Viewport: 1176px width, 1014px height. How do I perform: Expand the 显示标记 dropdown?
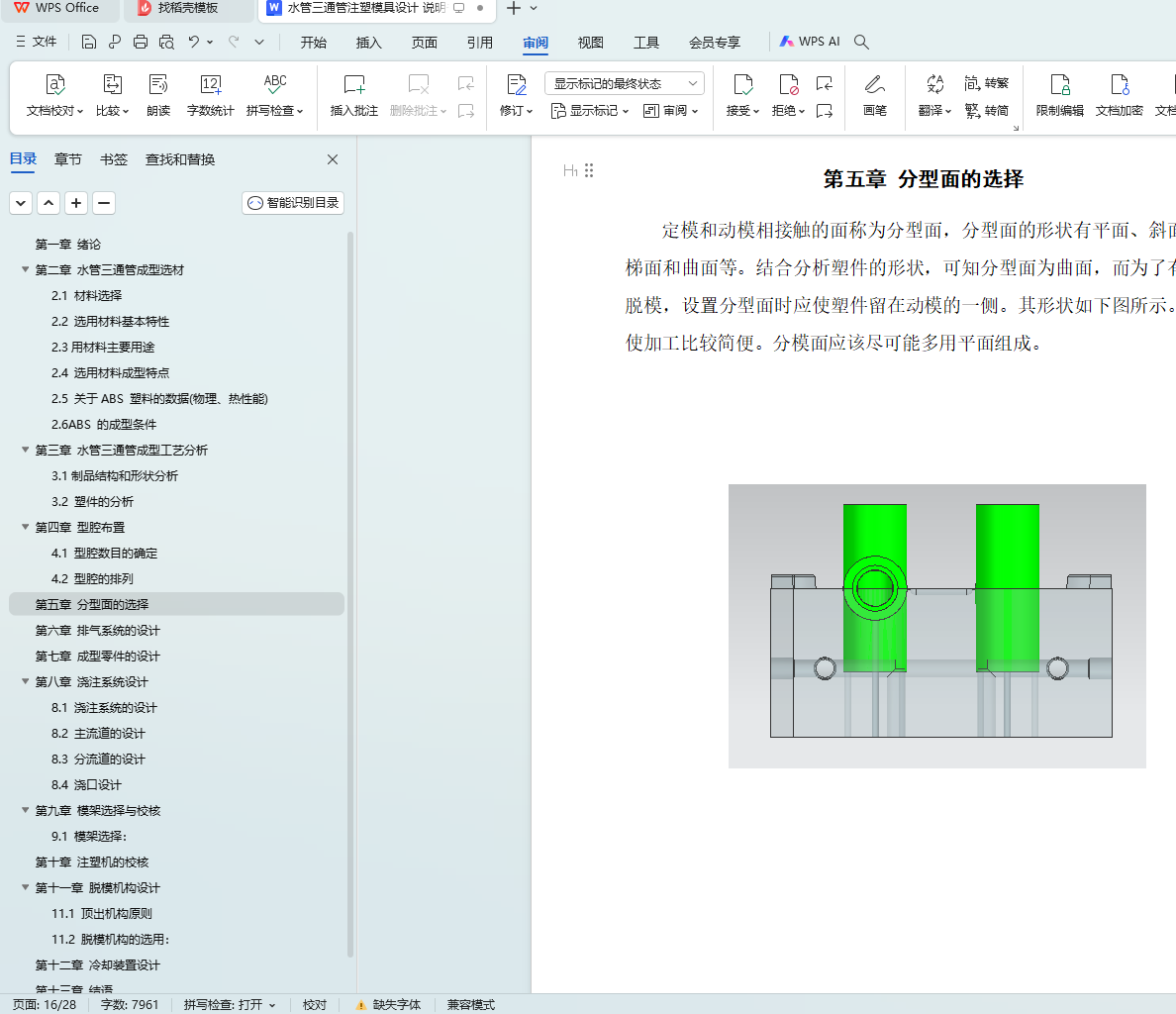point(590,111)
